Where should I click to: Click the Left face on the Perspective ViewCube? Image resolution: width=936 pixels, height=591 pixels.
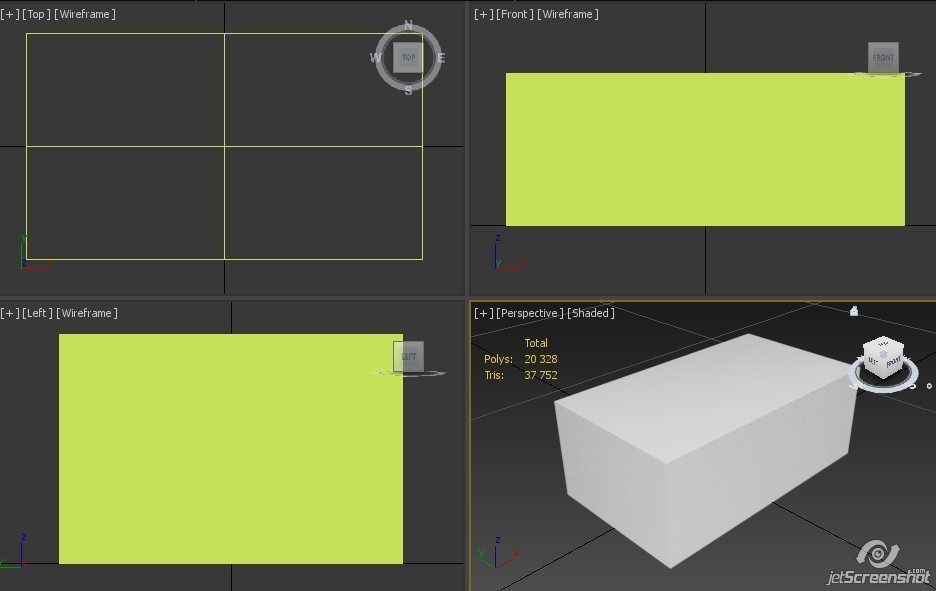pos(873,361)
